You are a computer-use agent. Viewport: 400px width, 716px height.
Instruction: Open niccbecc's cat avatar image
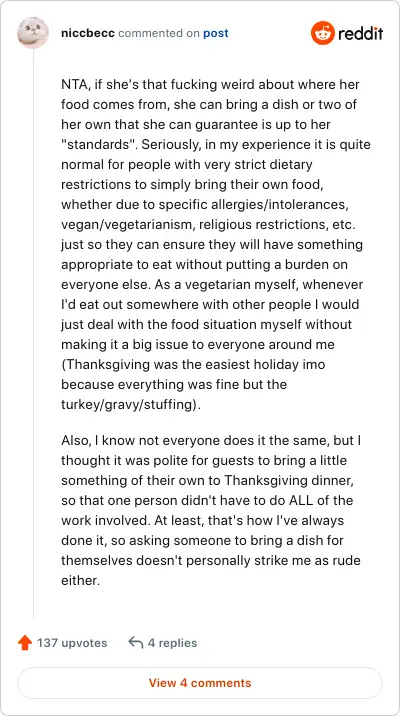[x=33, y=33]
